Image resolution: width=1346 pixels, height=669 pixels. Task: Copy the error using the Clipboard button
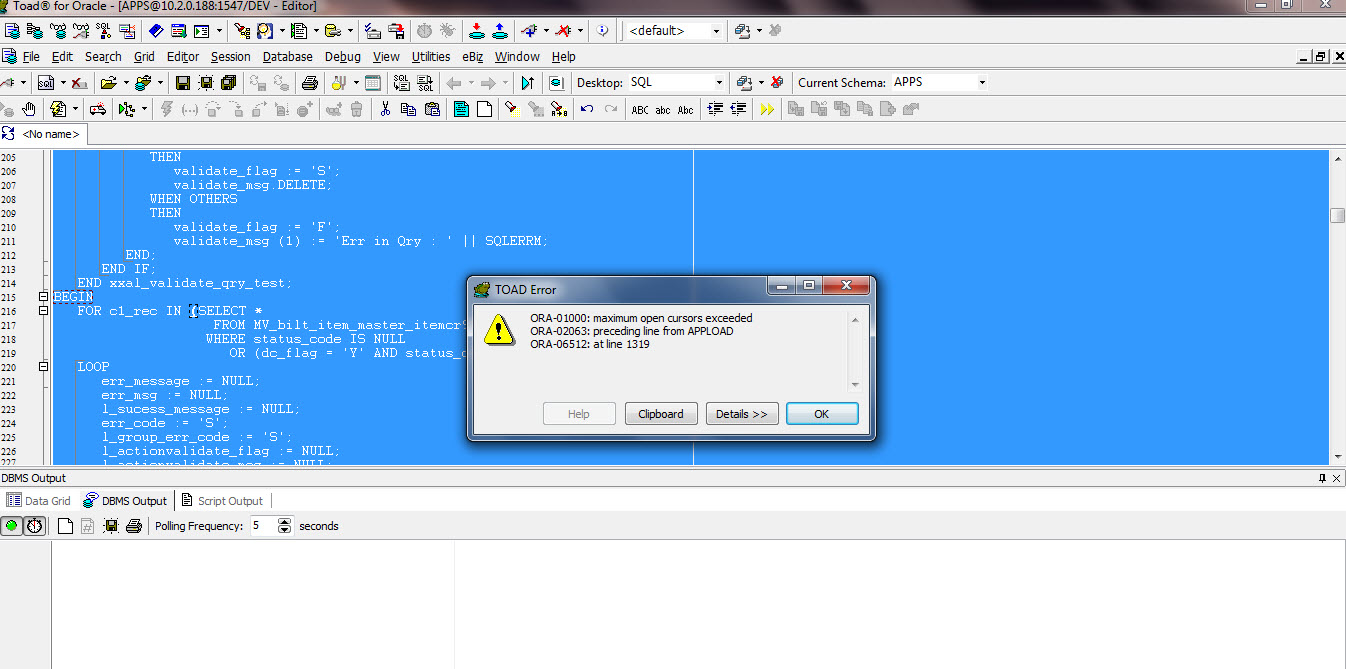(661, 413)
